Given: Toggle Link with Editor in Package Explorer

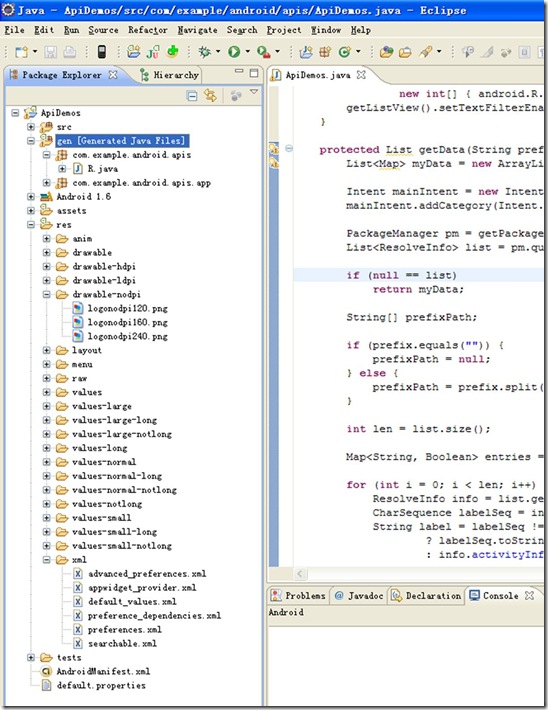Looking at the screenshot, I should pos(210,95).
